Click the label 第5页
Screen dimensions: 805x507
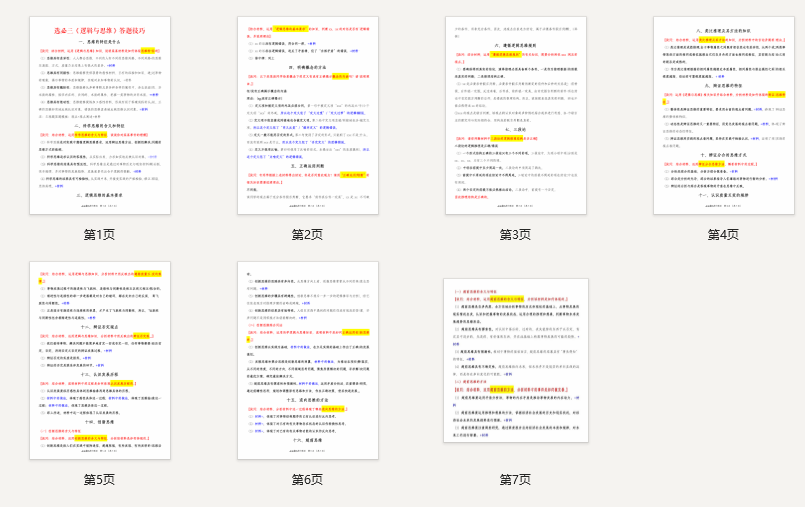(100, 479)
